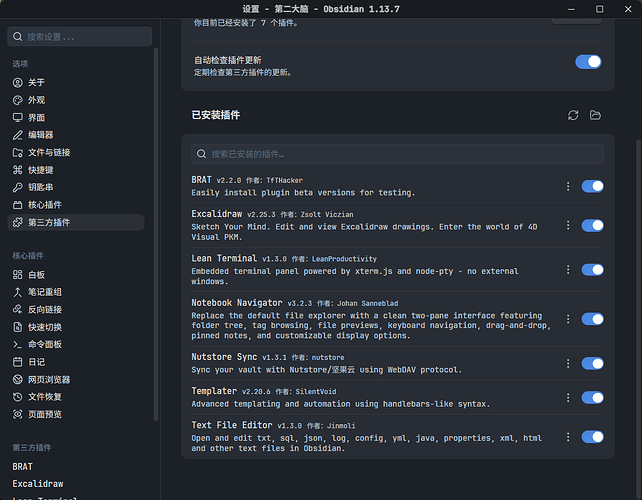Image resolution: width=642 pixels, height=500 pixels.
Task: Click the 界面 monitor icon
Action: [18, 118]
